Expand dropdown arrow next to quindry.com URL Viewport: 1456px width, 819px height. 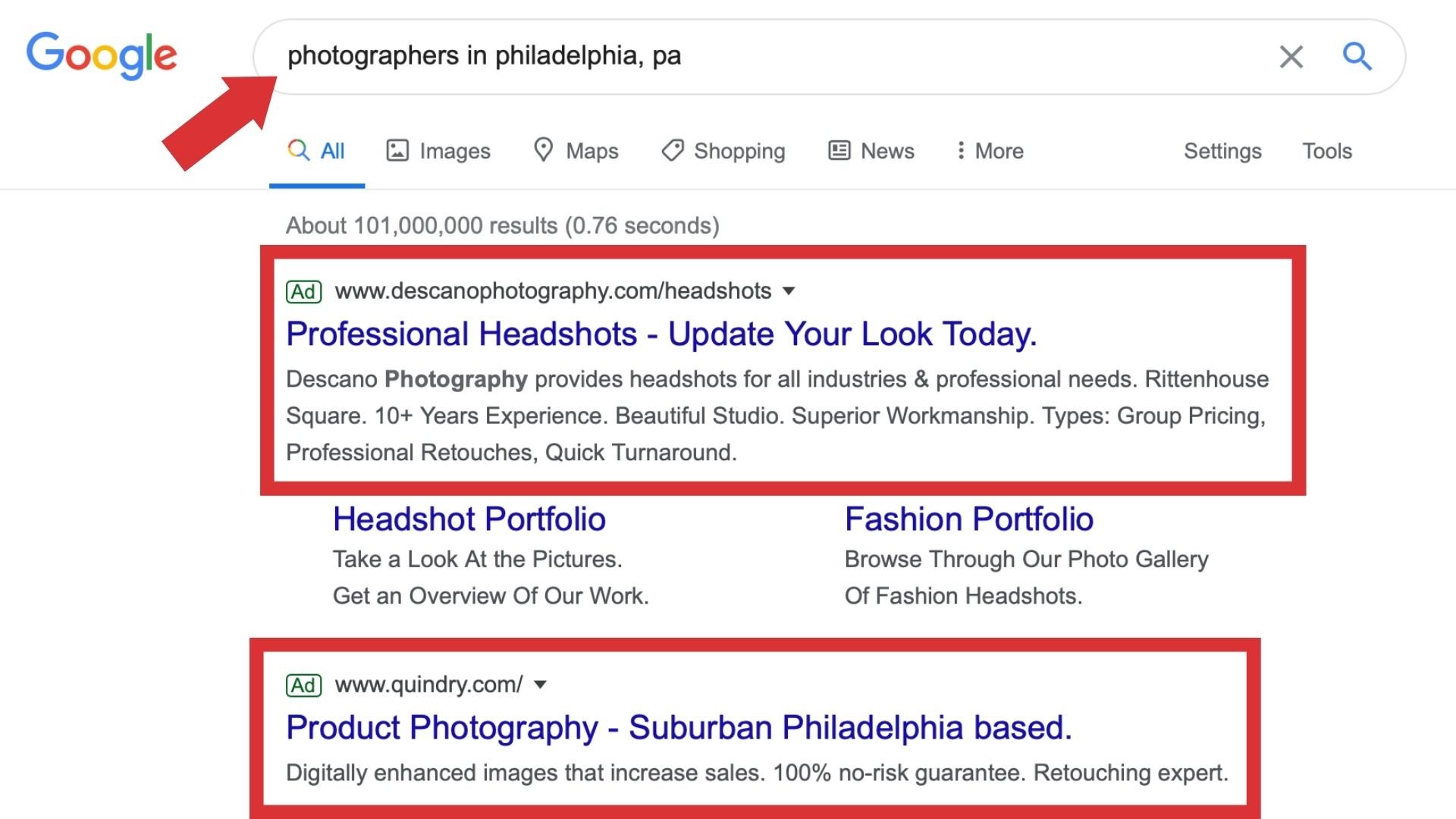coord(540,685)
